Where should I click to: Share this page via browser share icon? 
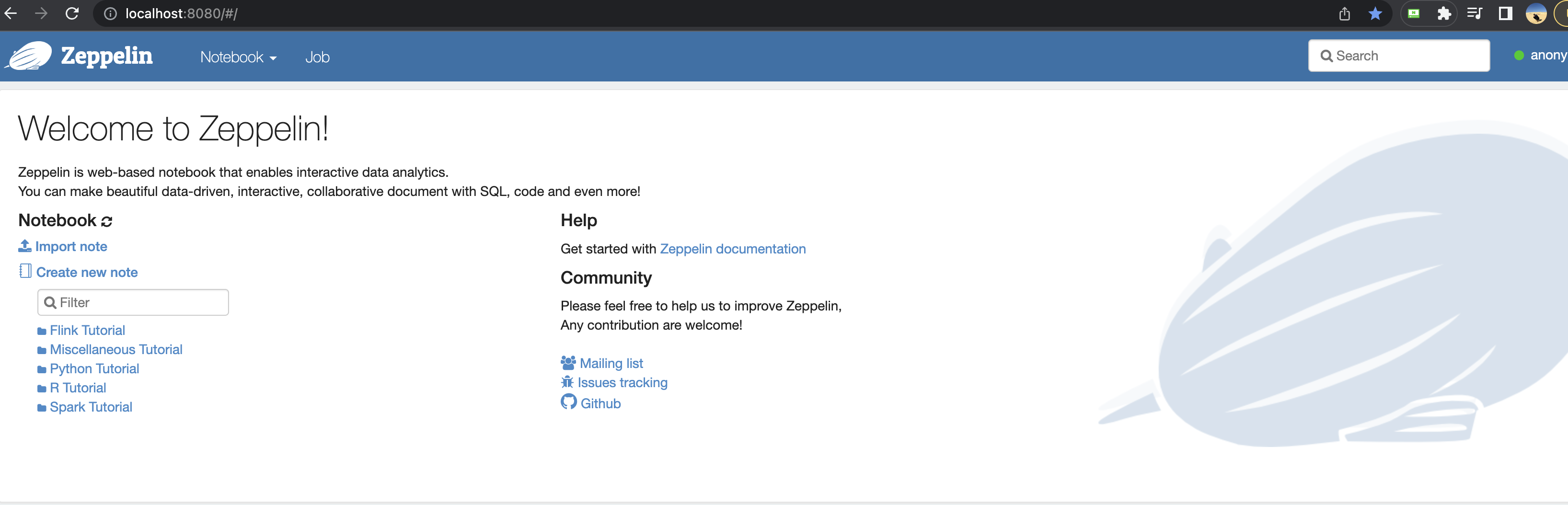[1345, 13]
